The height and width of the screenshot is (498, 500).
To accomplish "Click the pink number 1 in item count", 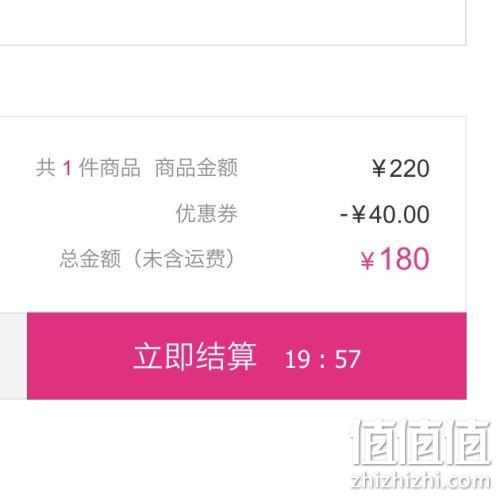I will click(67, 168).
